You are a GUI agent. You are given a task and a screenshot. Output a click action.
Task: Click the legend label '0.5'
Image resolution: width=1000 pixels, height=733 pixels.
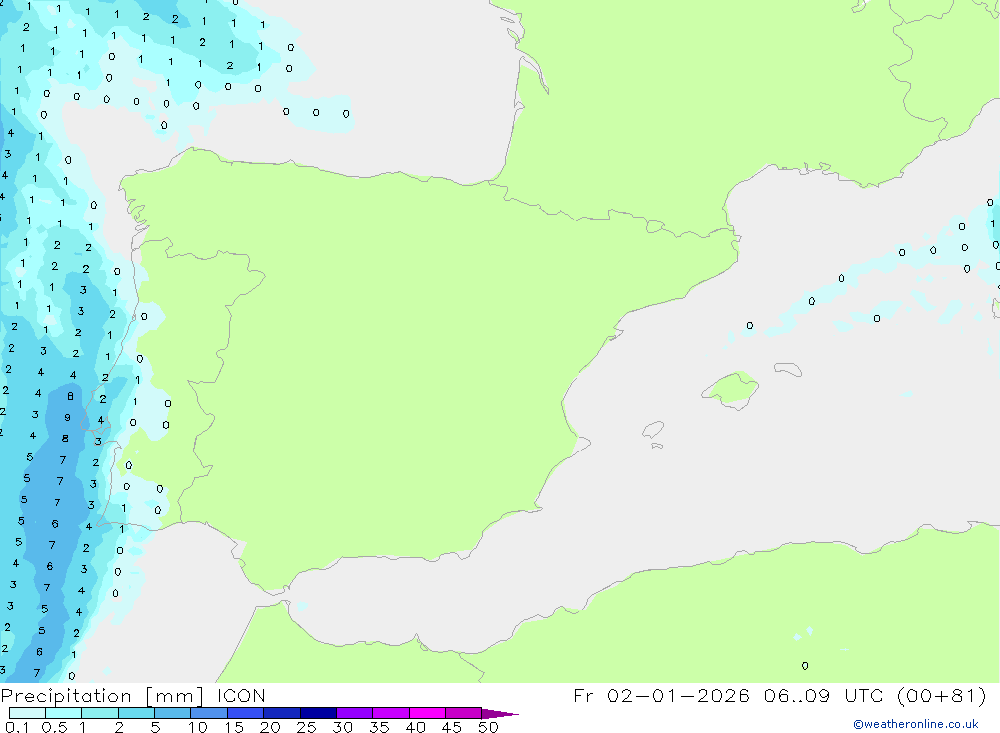54,727
